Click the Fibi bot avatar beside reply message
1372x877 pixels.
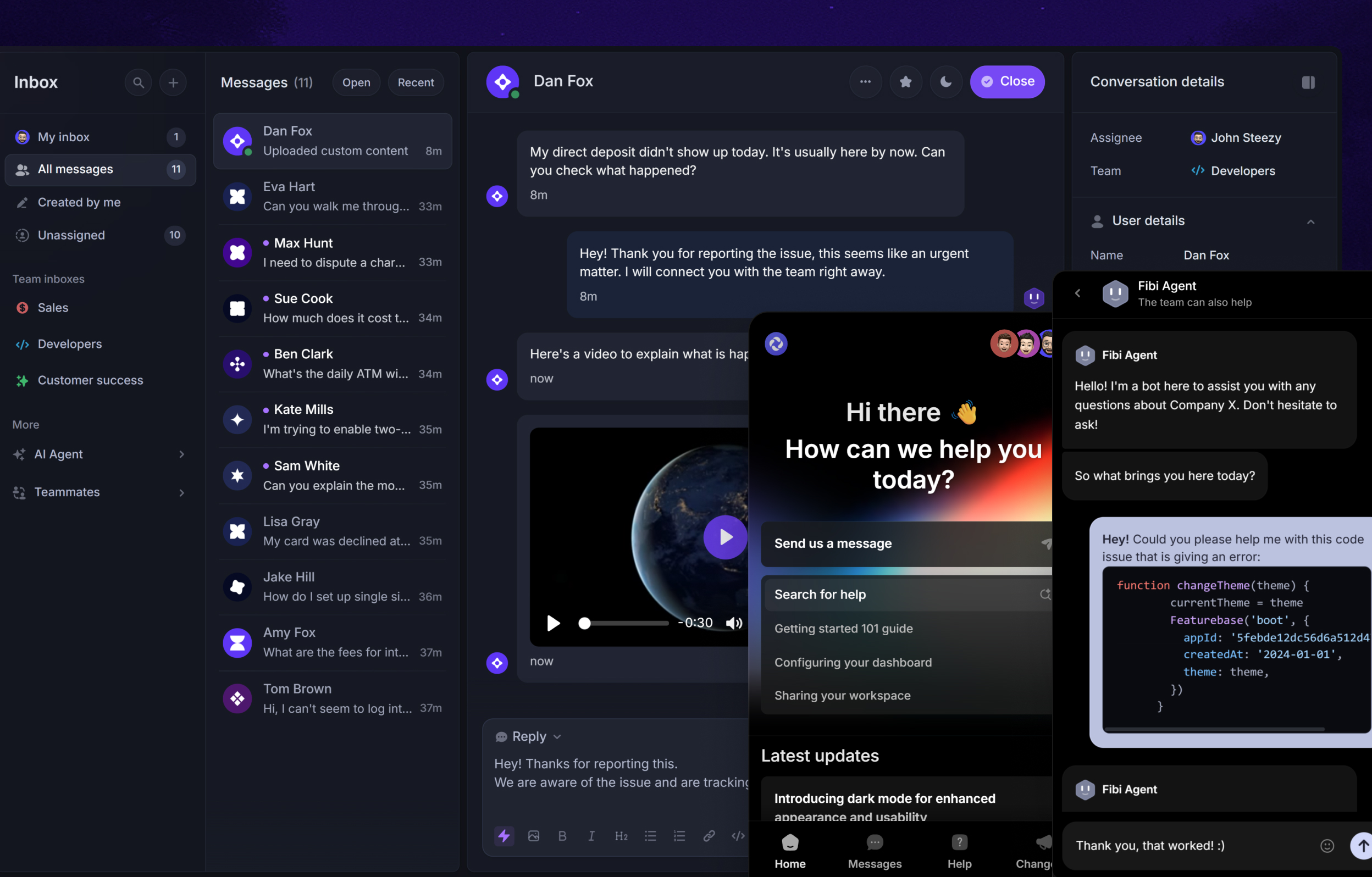tap(1033, 297)
